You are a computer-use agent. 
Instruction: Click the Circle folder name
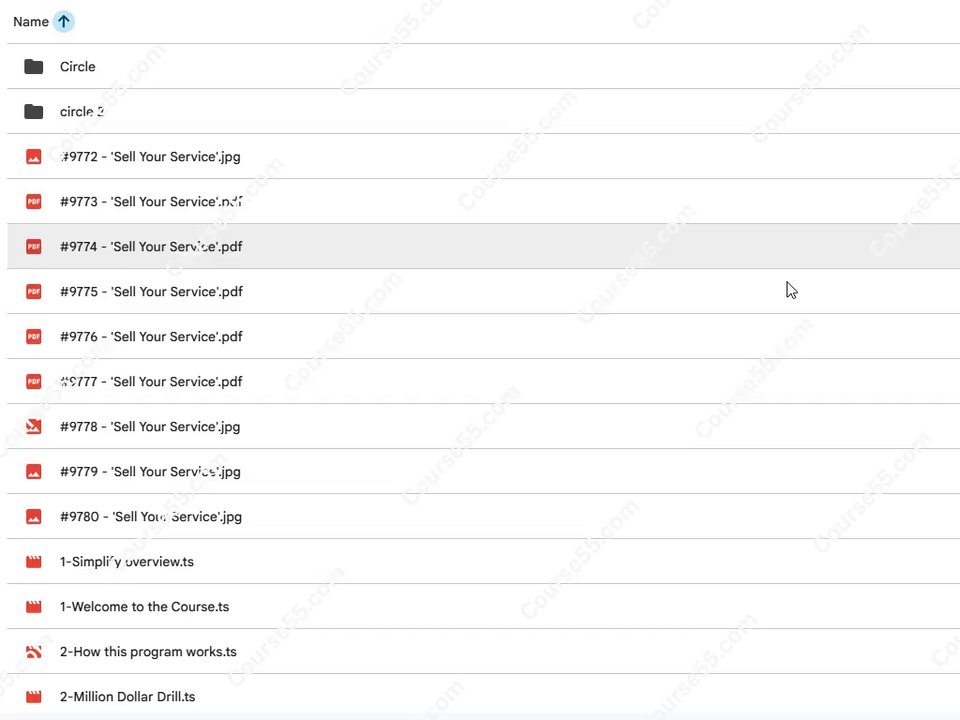78,67
